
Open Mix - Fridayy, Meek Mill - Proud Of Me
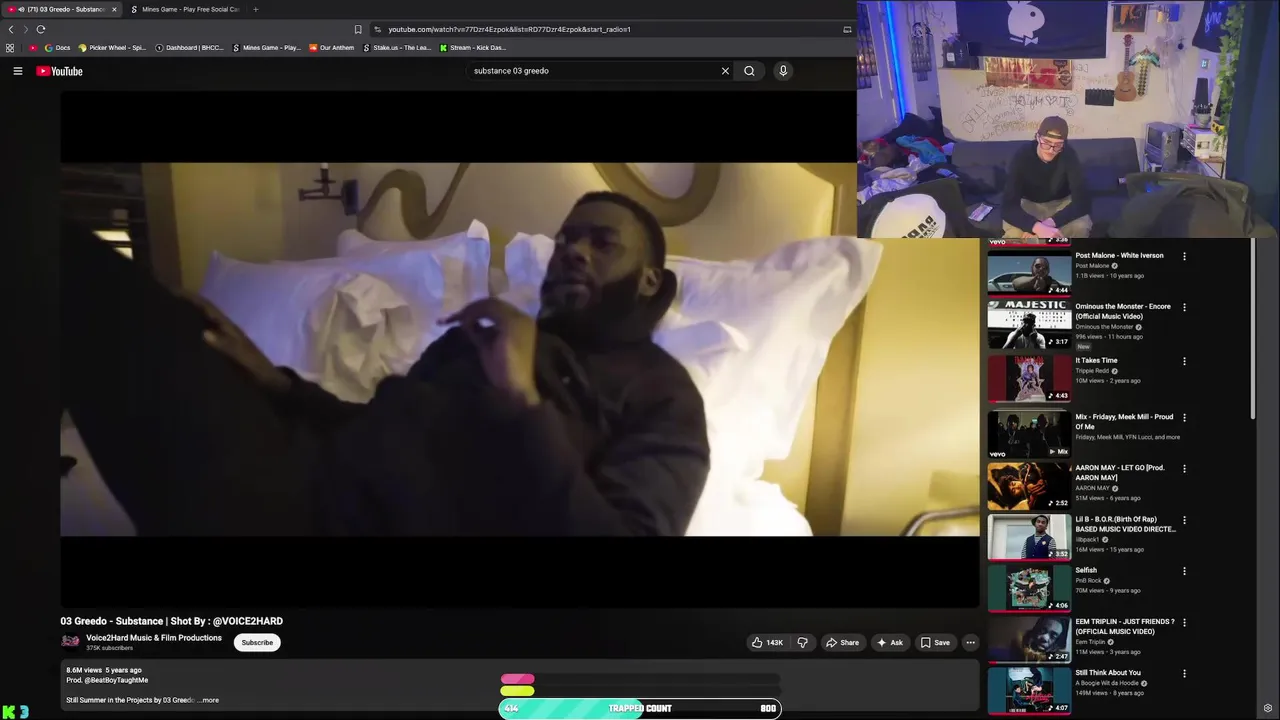[1029, 433]
